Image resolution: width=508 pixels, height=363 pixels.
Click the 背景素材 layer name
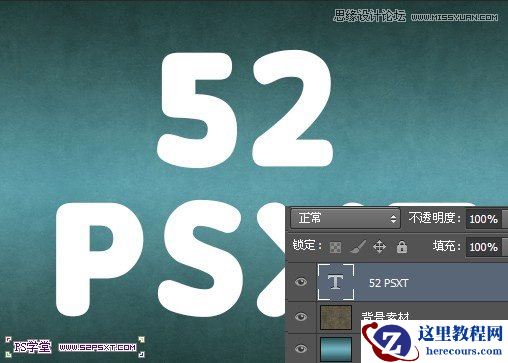tap(385, 316)
